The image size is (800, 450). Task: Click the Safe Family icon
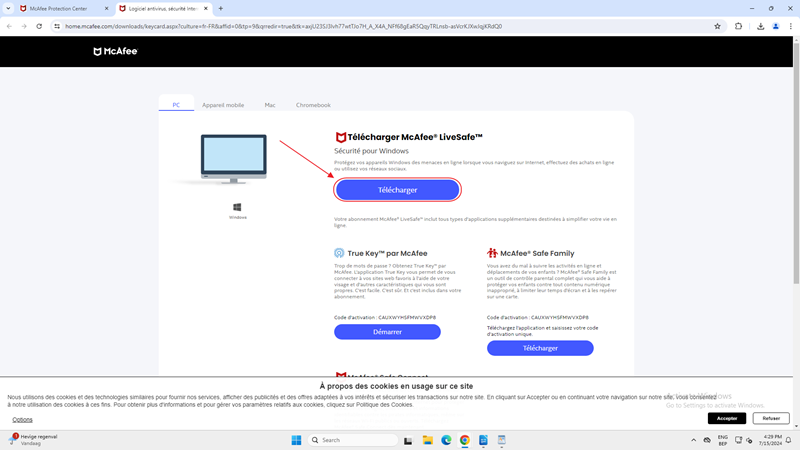click(492, 253)
